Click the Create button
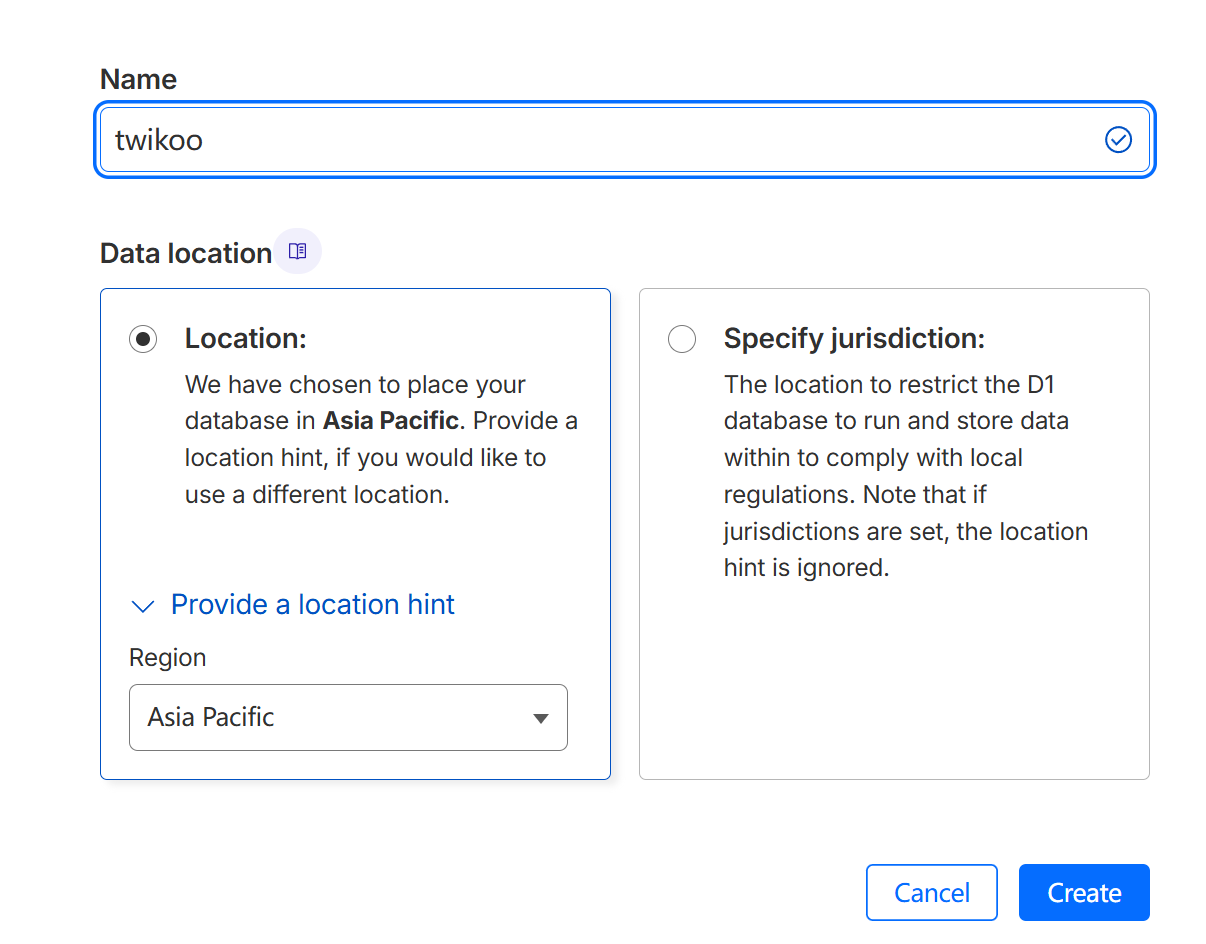 pos(1084,892)
